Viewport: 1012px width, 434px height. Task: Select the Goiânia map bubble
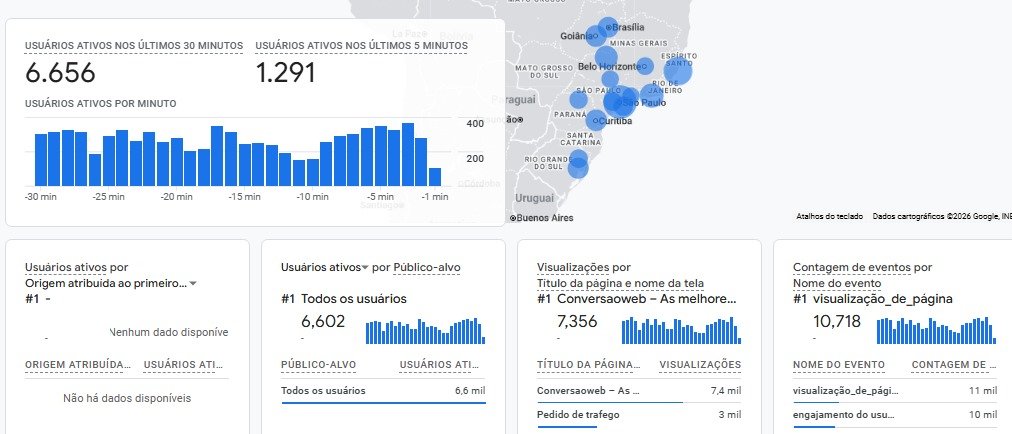coord(596,36)
